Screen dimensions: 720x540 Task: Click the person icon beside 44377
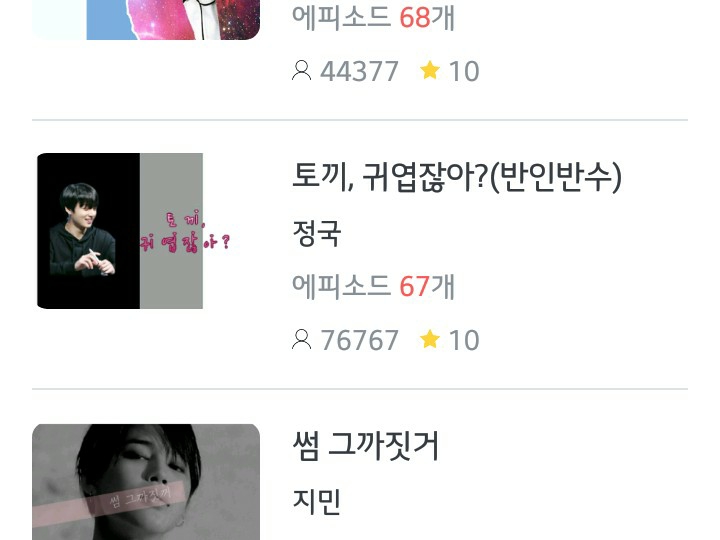click(302, 71)
